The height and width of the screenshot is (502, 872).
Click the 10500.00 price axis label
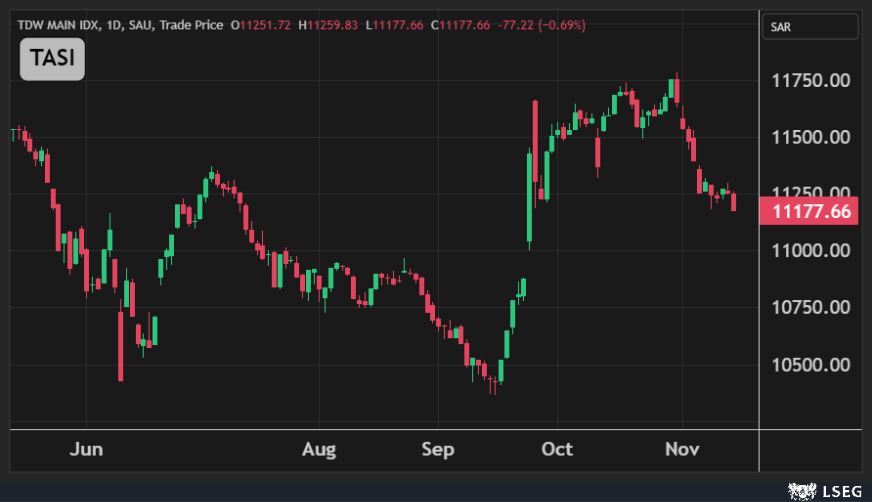tap(811, 365)
